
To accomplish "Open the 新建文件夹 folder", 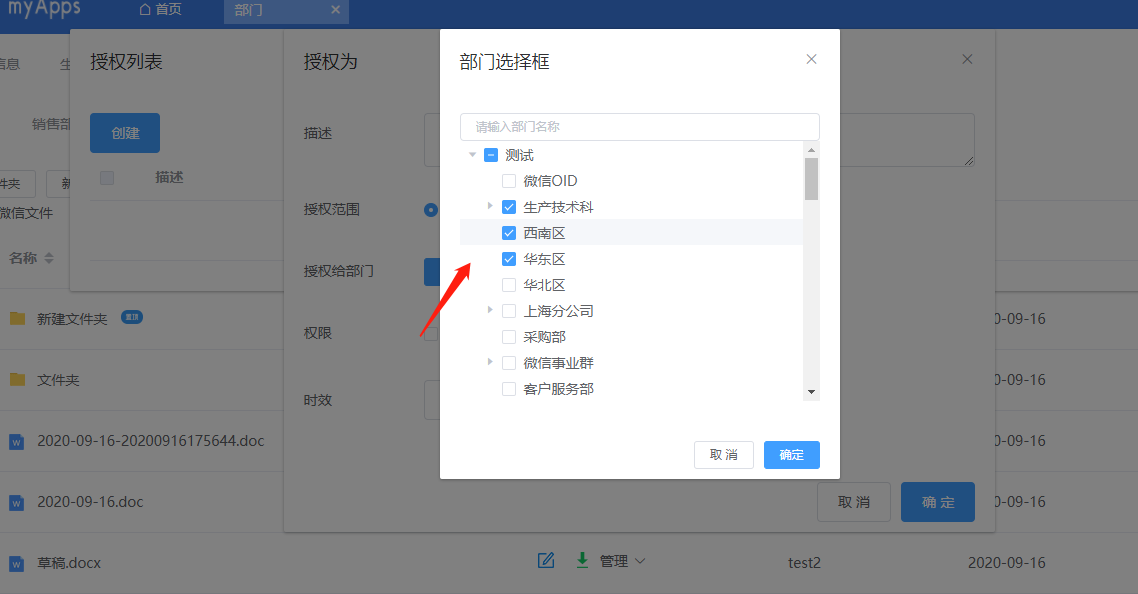I will [72, 319].
